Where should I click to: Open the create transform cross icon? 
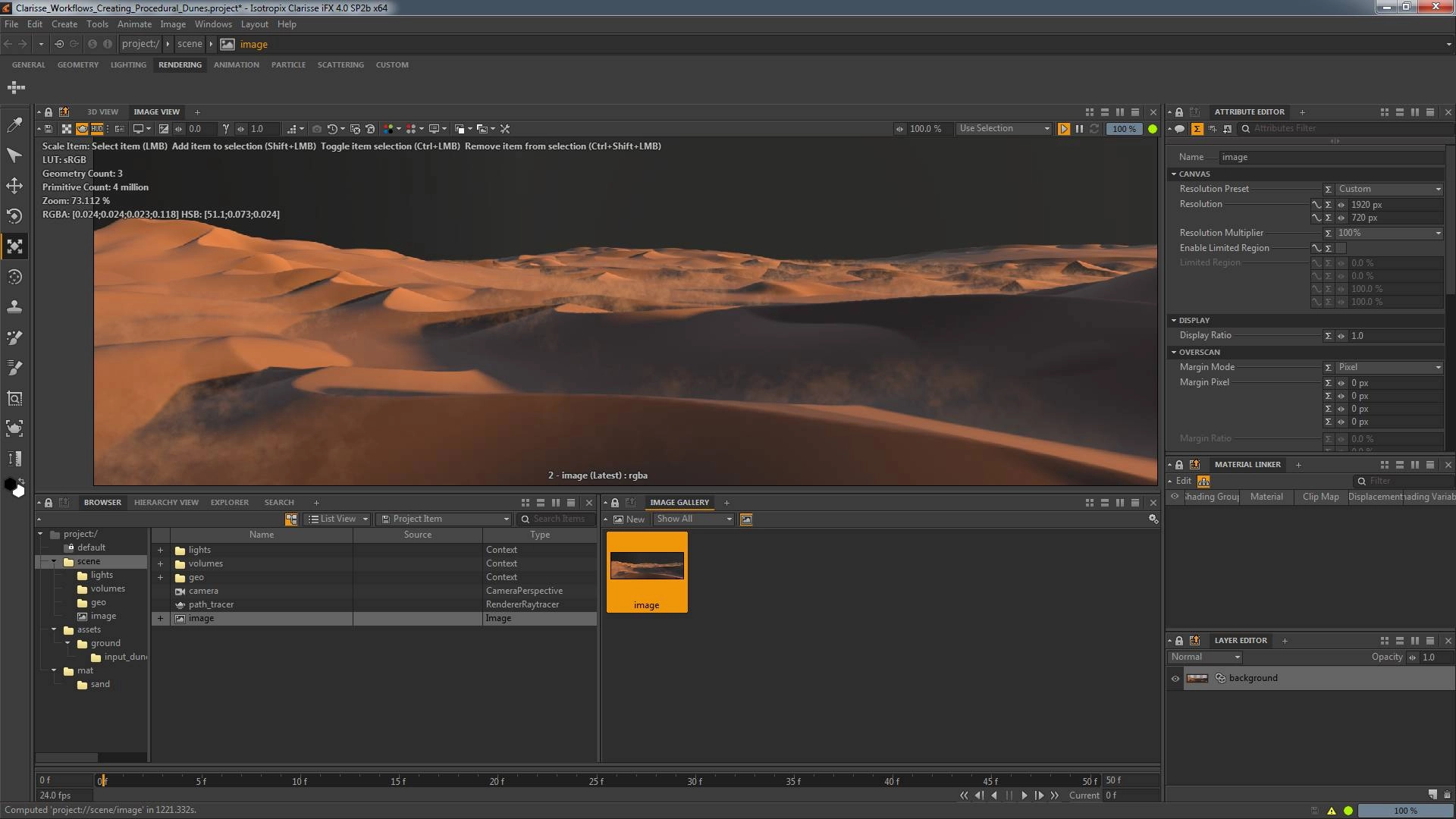coord(16,88)
